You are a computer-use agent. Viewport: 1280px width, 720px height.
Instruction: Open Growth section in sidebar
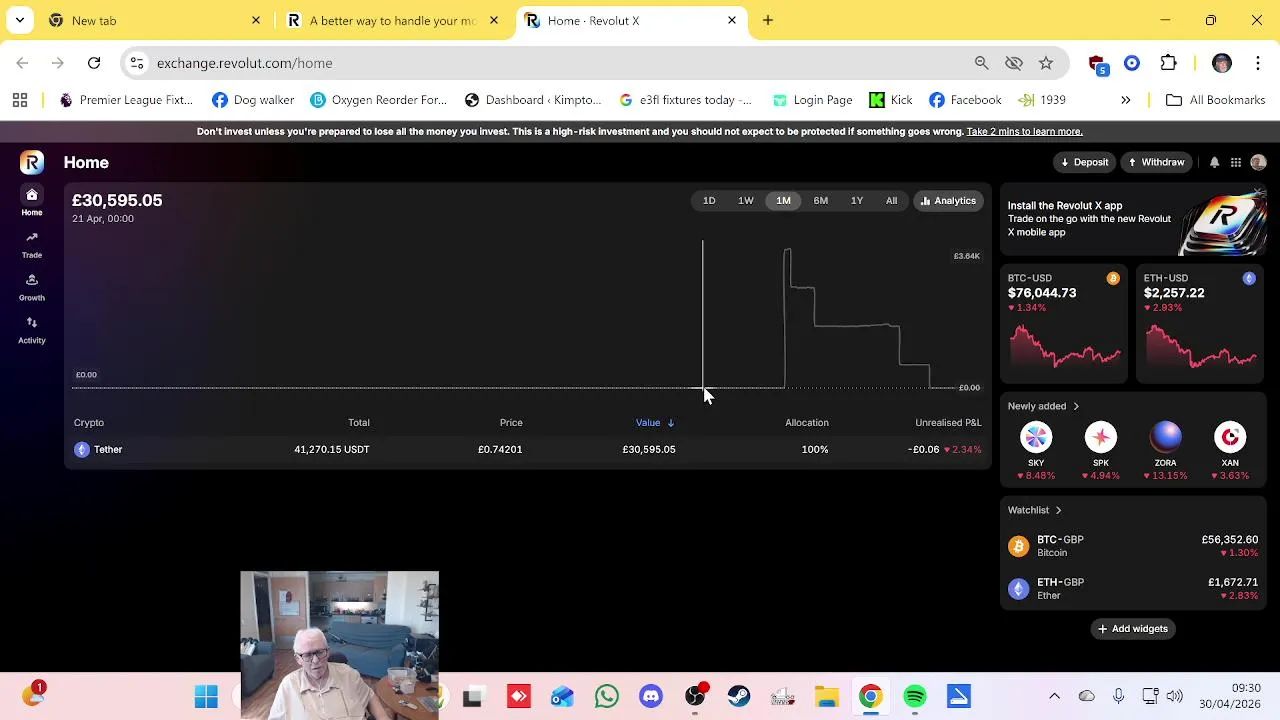(32, 287)
